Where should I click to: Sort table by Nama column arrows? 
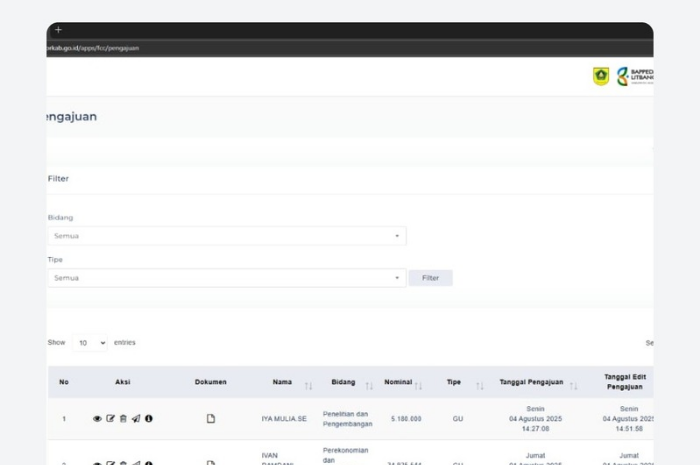coord(308,386)
